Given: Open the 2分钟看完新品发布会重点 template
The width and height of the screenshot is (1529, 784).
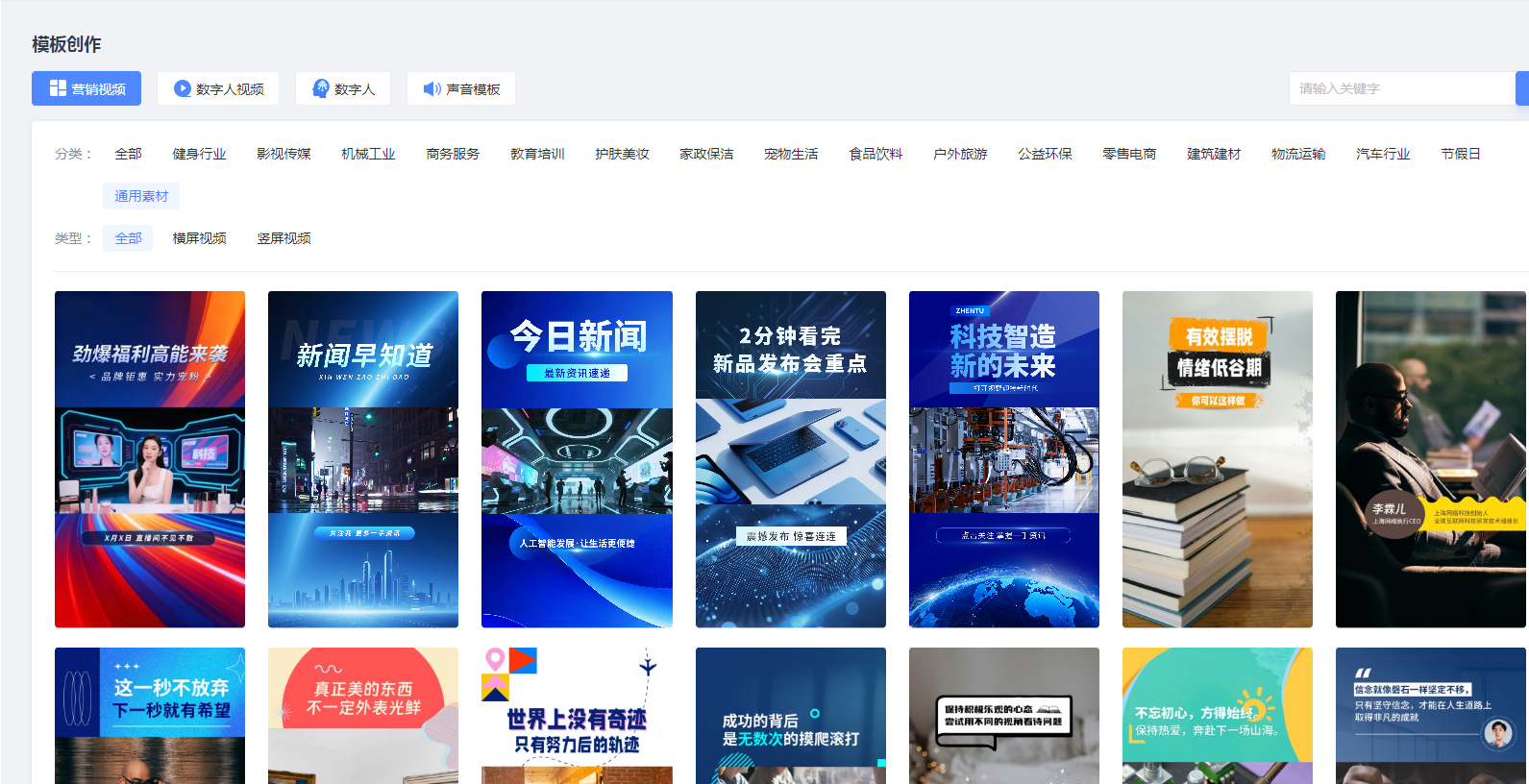Looking at the screenshot, I should point(791,459).
